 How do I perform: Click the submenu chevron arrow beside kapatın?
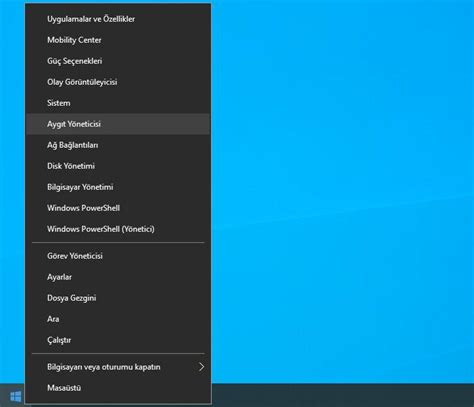point(201,367)
